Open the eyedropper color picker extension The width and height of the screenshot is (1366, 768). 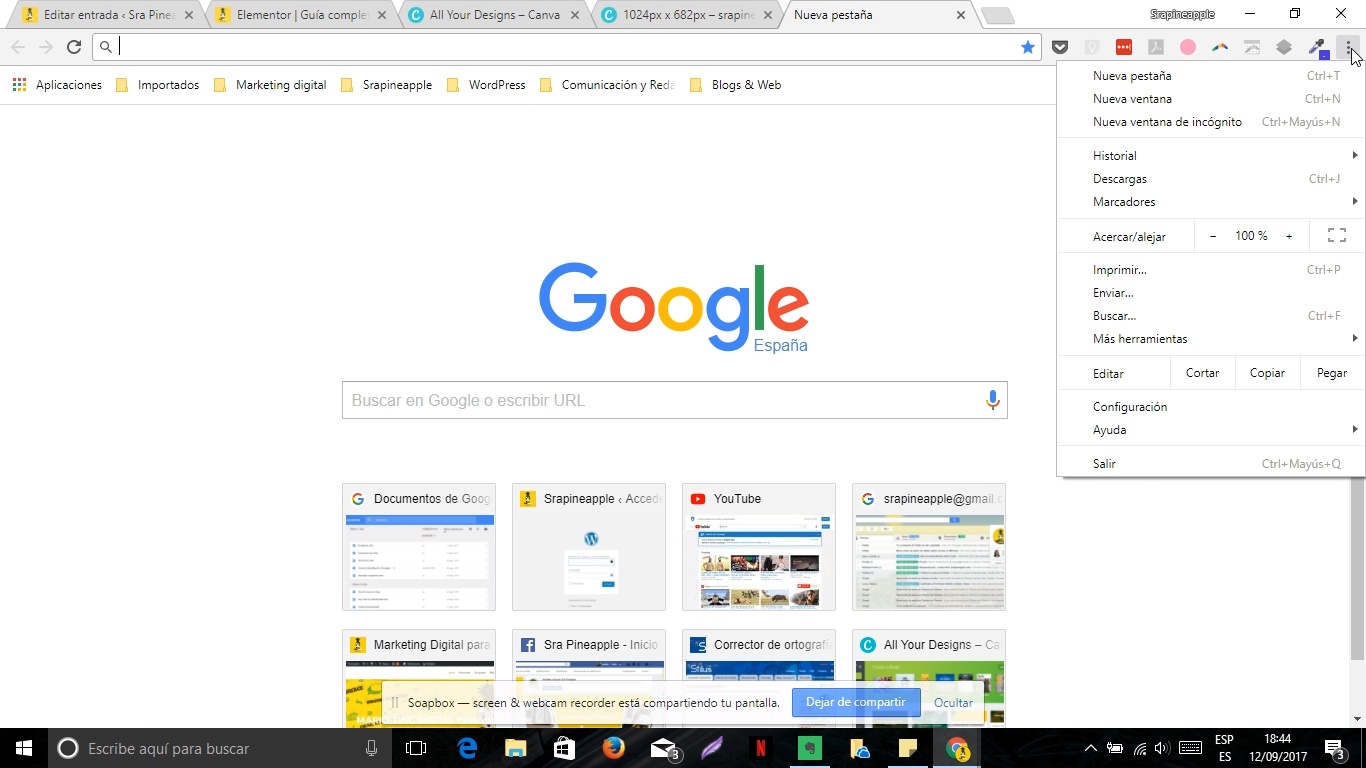point(1317,47)
